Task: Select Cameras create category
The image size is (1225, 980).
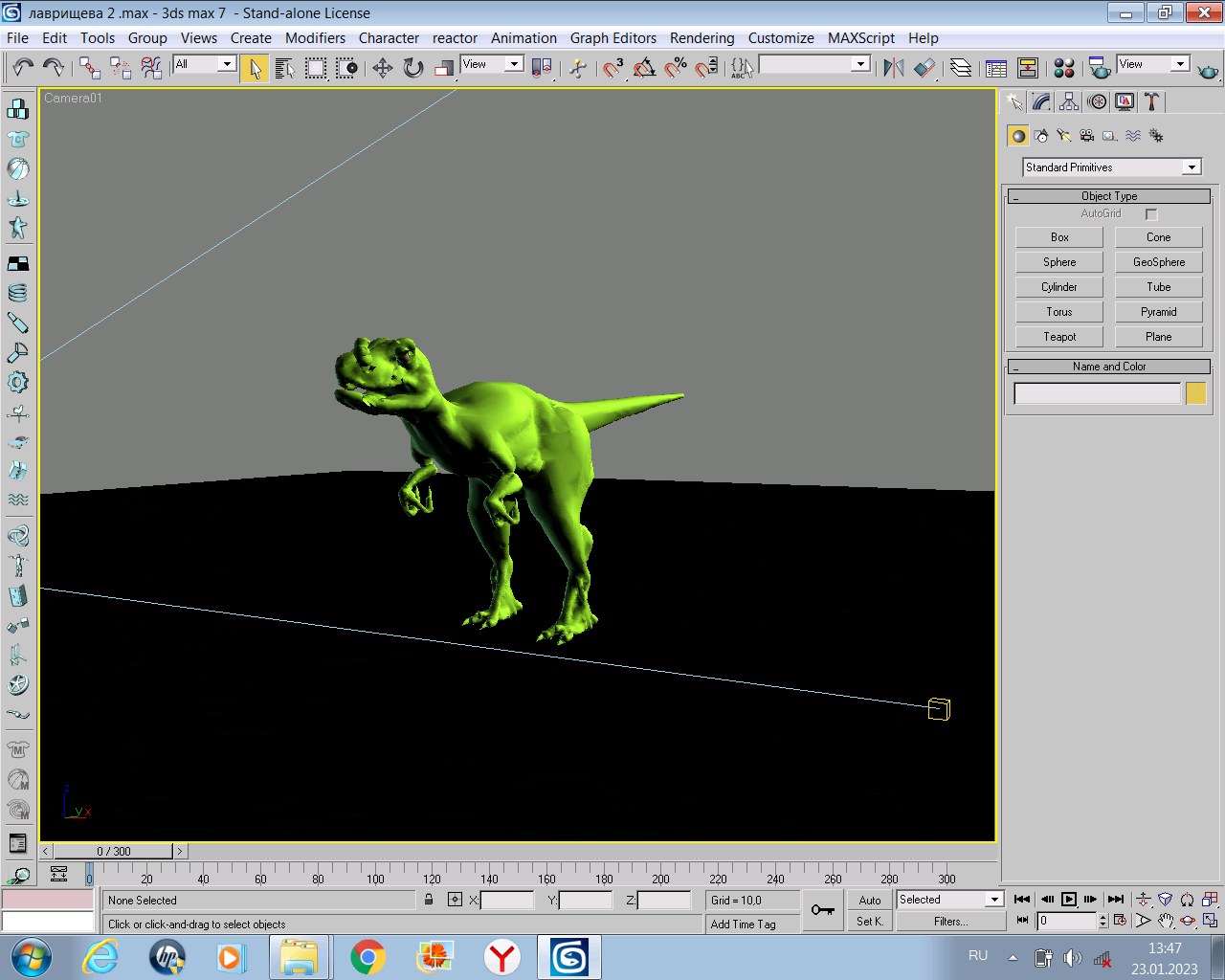Action: click(1087, 136)
